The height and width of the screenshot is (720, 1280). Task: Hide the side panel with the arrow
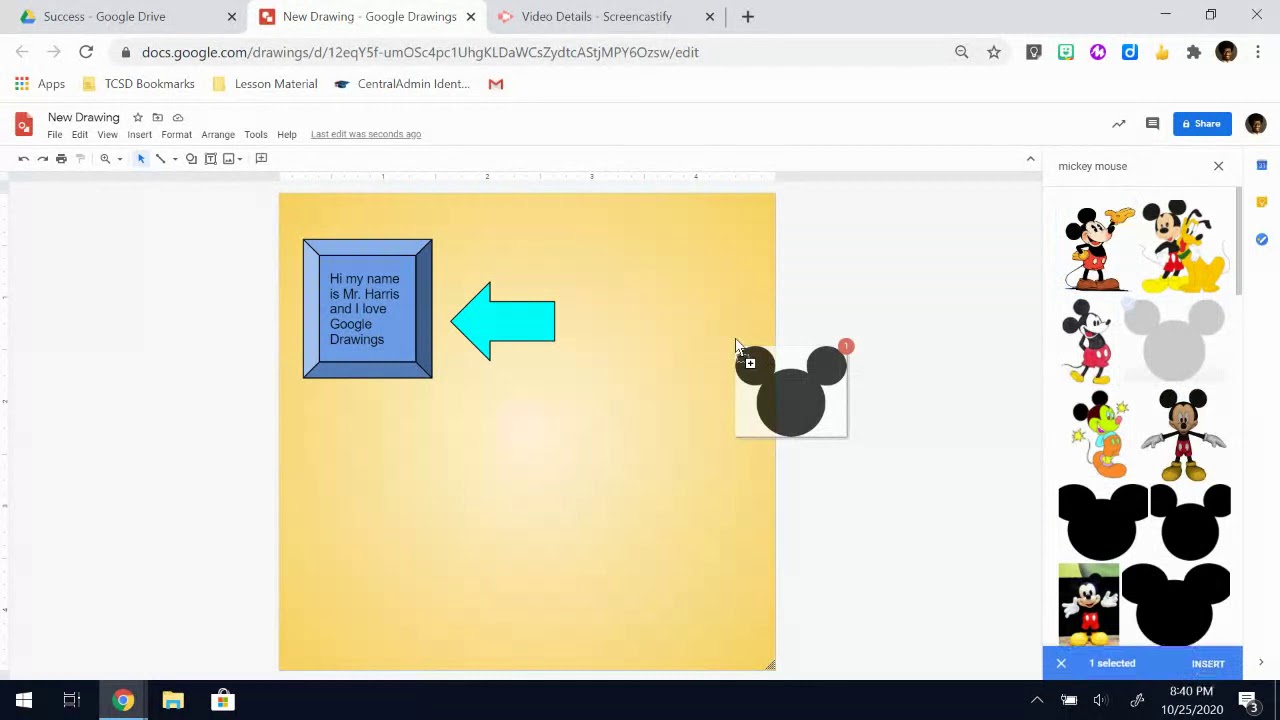click(x=1261, y=663)
